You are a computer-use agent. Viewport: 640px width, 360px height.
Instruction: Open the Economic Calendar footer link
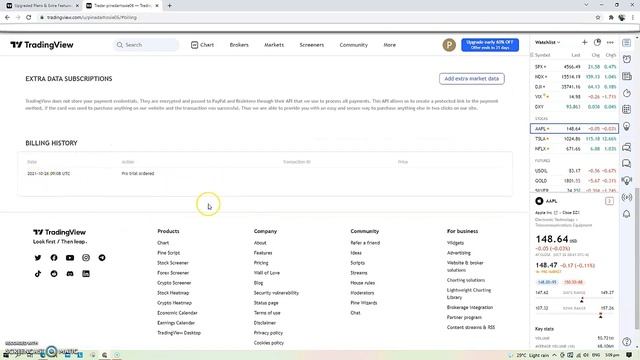point(177,313)
